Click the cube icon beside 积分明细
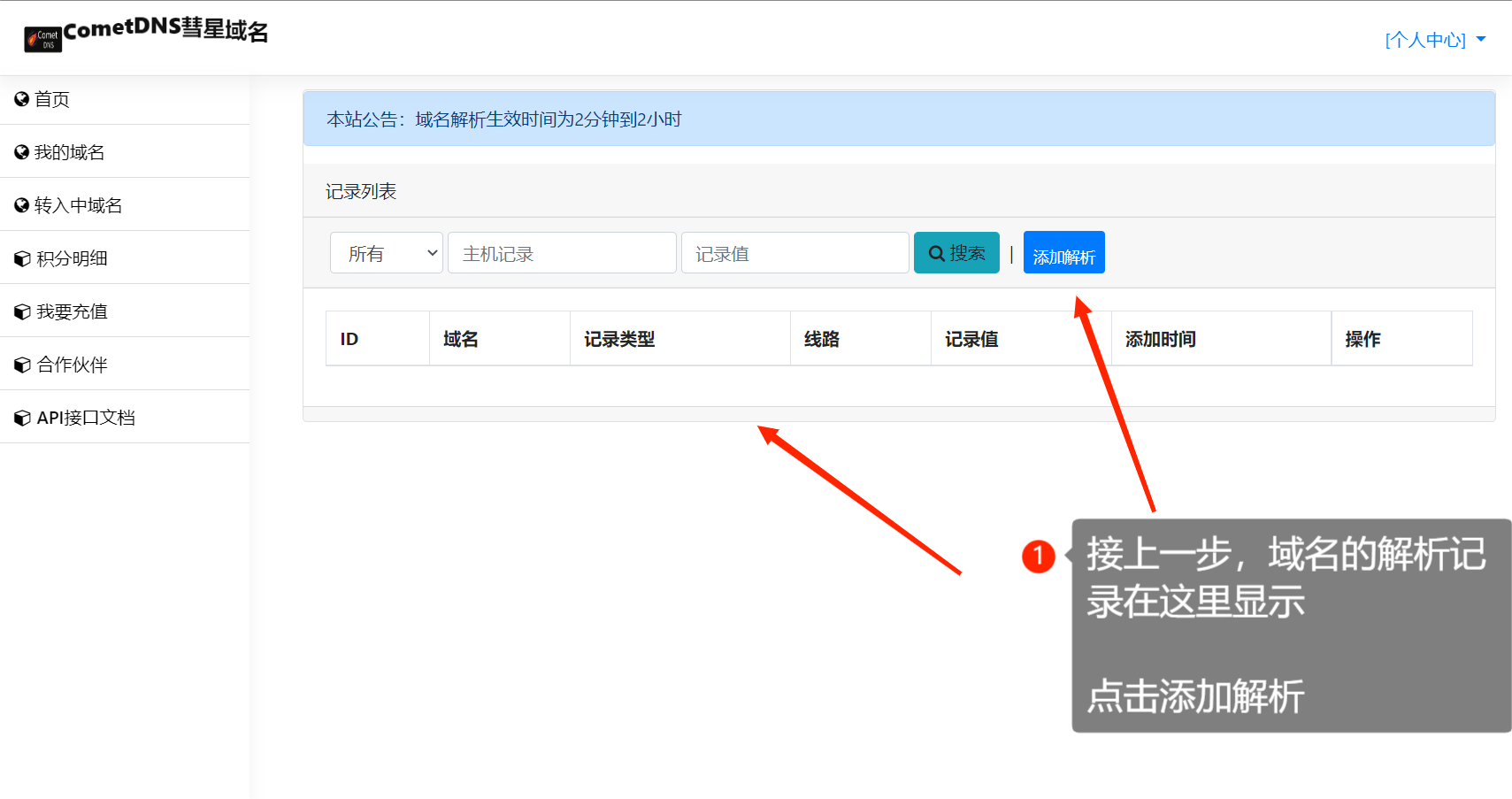 (x=22, y=259)
